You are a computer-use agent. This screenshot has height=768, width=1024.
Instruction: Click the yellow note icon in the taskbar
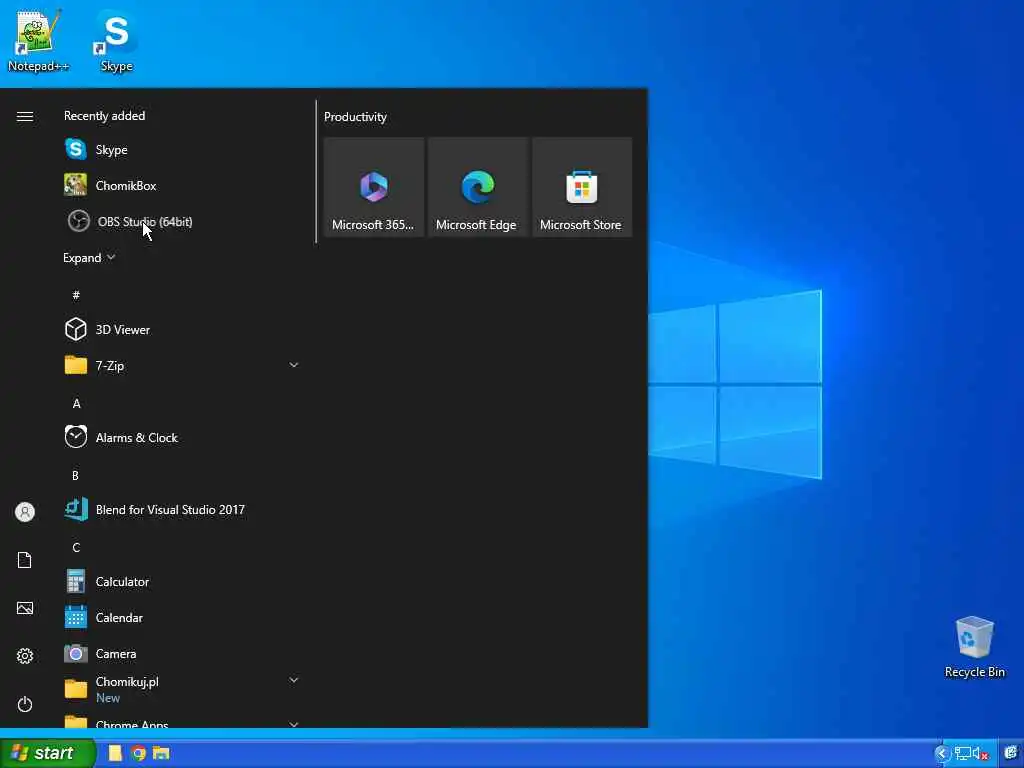click(x=115, y=753)
